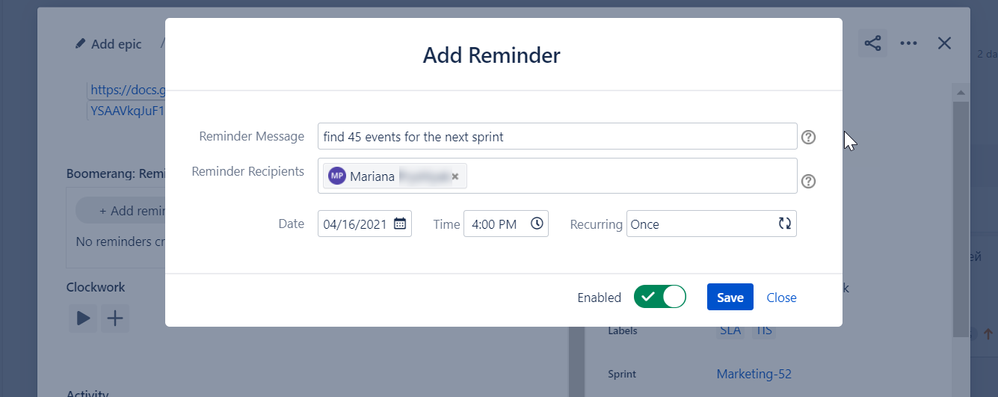Start the Clockwork timer play button

click(x=83, y=318)
